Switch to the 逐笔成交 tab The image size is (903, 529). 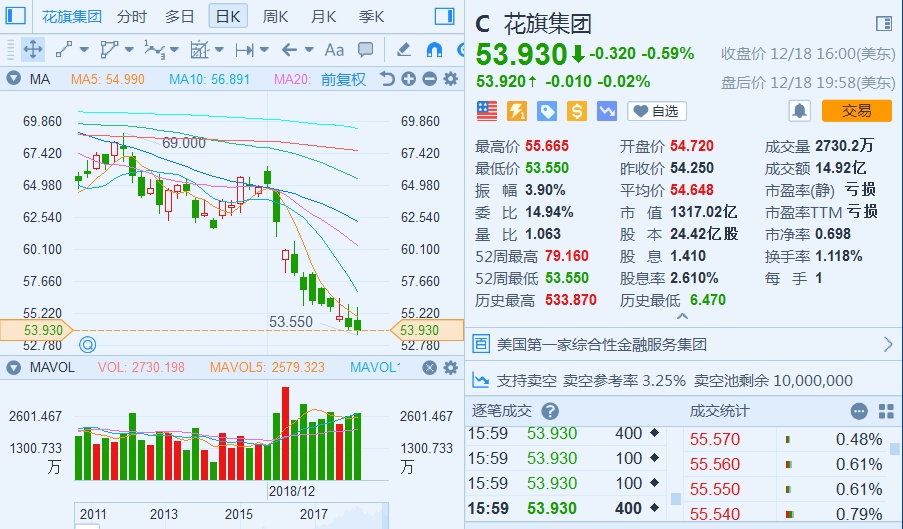pos(501,411)
